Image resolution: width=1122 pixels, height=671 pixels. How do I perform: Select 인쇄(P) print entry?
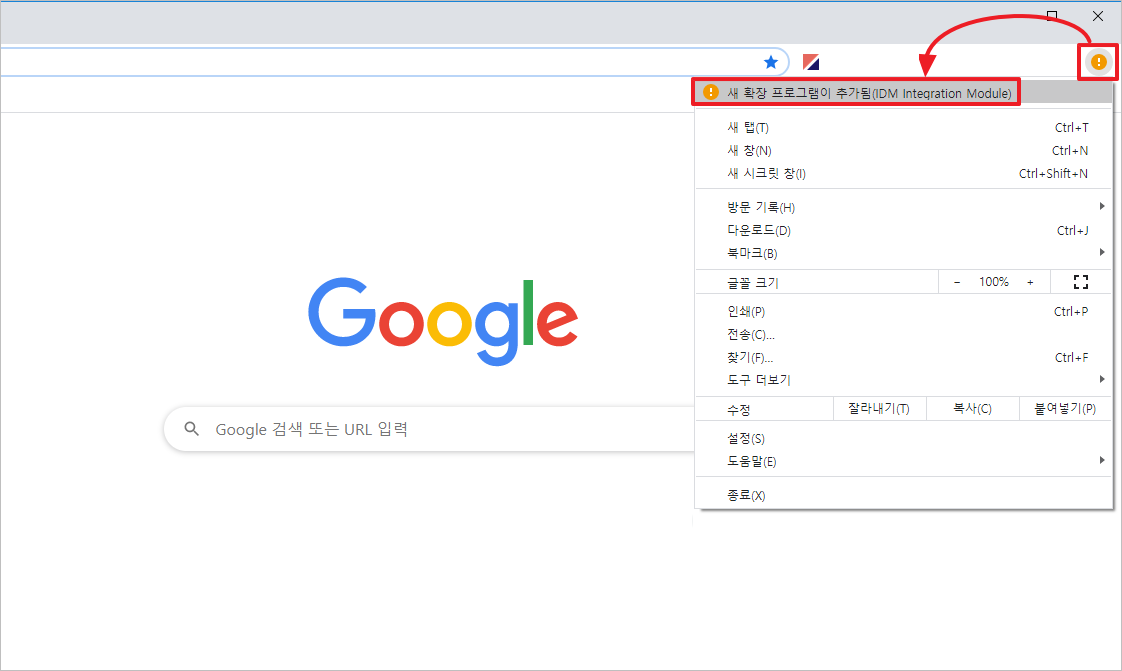(x=904, y=311)
